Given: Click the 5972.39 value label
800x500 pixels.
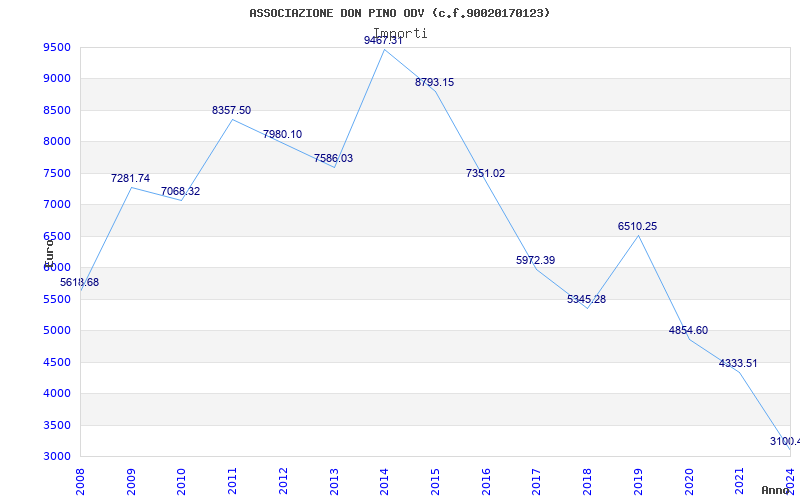Looking at the screenshot, I should (x=535, y=260).
